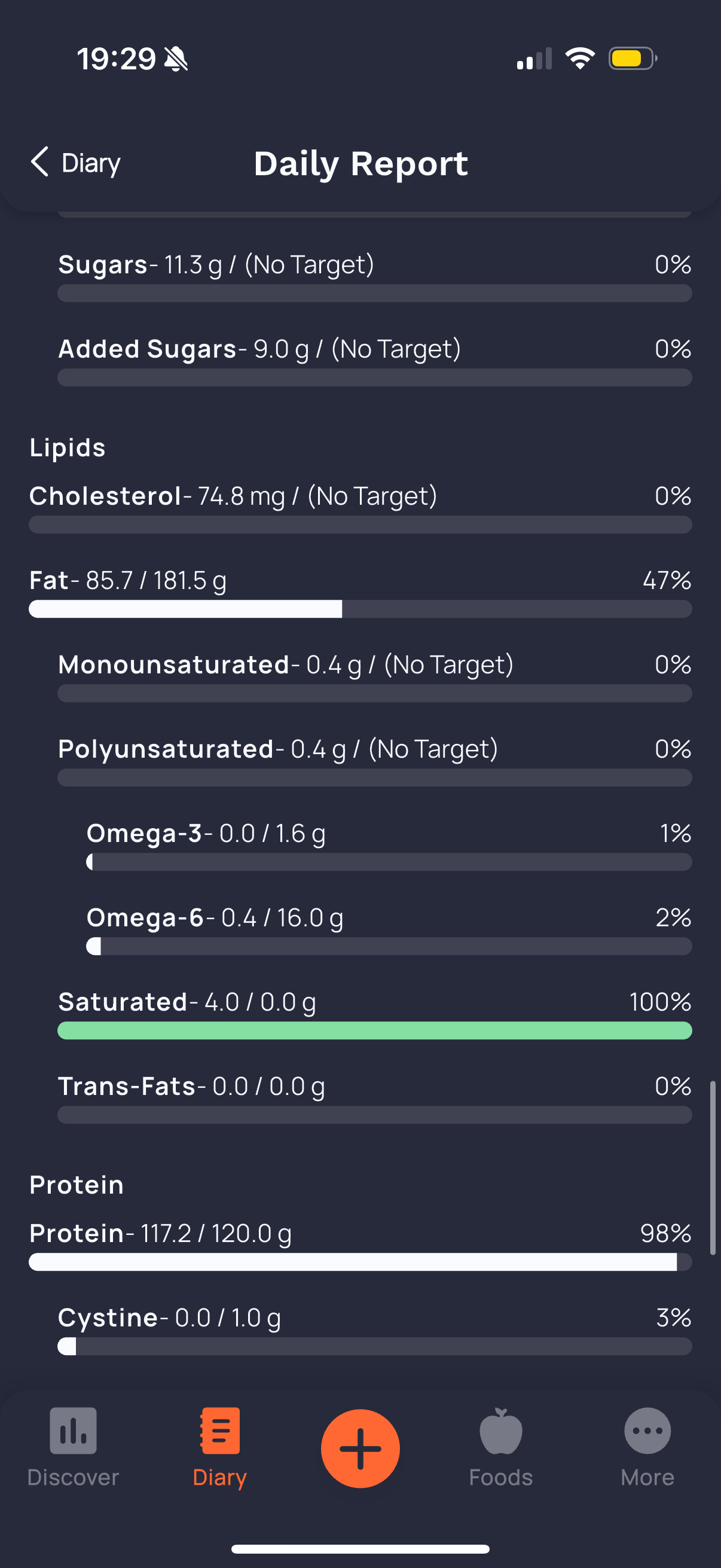The width and height of the screenshot is (721, 1568).
Task: Tap the battery status icon
Action: 633,59
